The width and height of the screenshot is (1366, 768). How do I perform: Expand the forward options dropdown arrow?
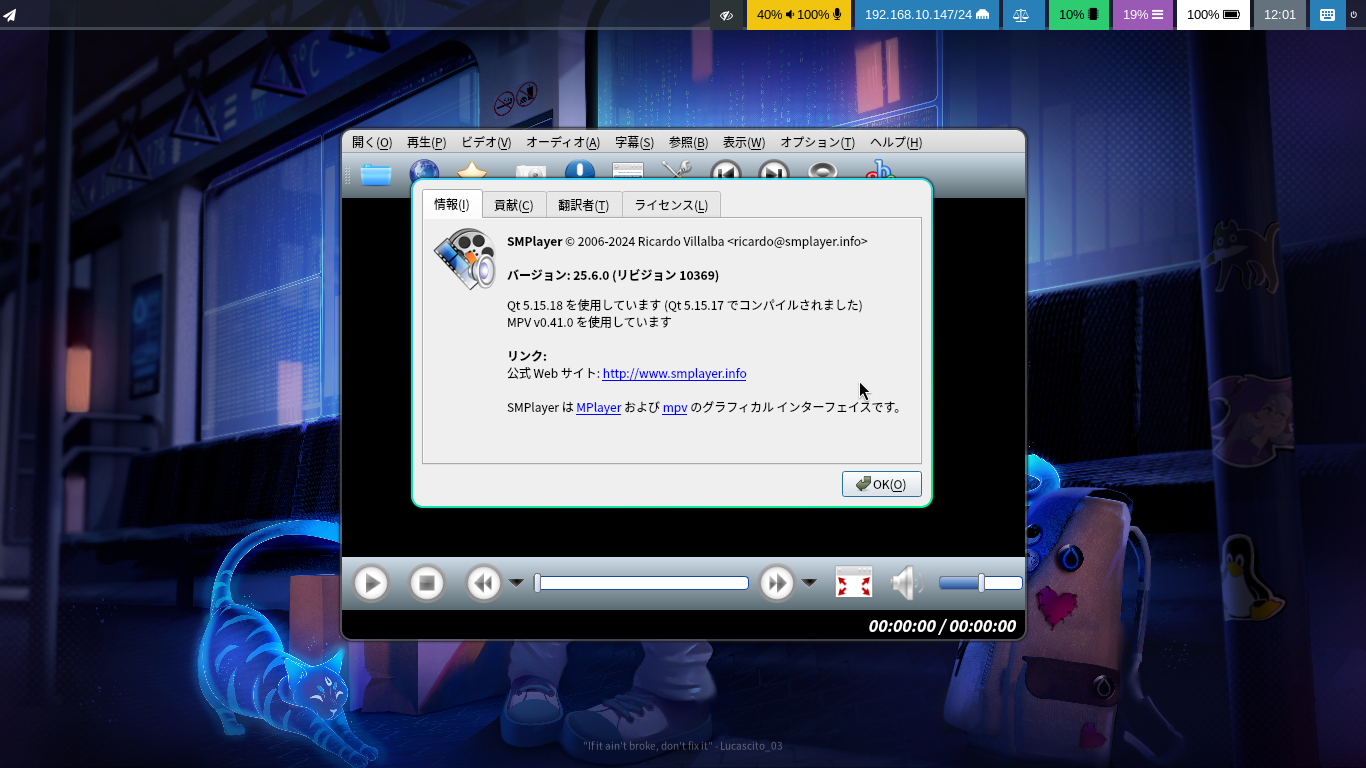point(809,583)
